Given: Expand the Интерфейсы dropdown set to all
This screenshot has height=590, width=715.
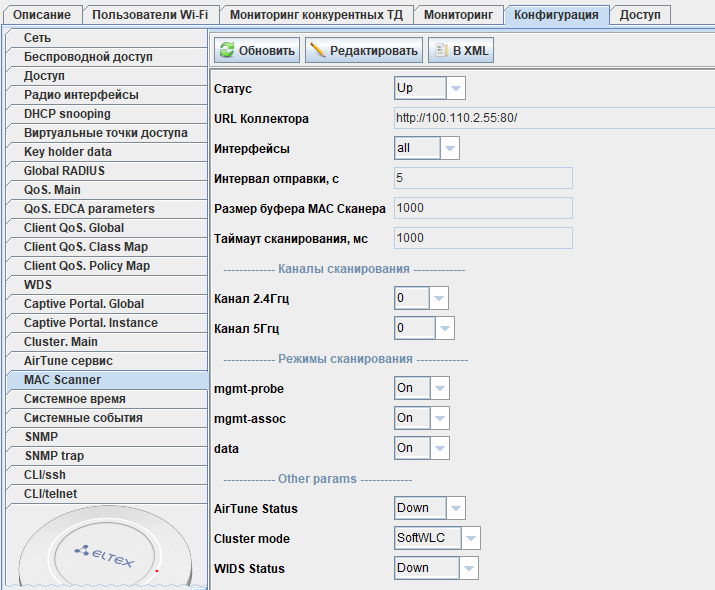Looking at the screenshot, I should click(x=427, y=149).
